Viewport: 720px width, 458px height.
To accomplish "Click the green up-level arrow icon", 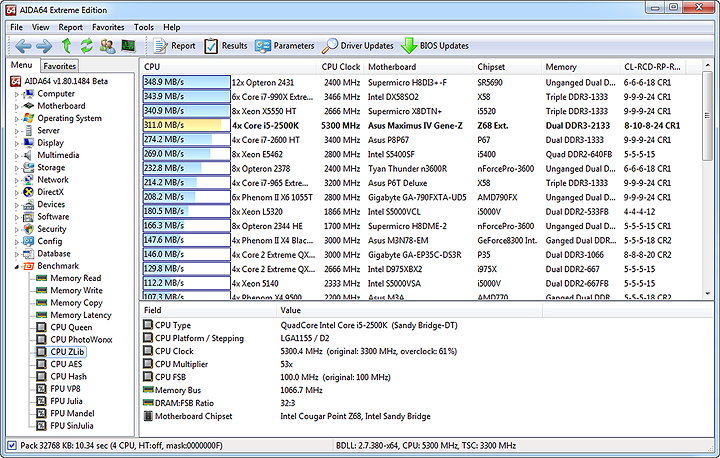I will 67,45.
